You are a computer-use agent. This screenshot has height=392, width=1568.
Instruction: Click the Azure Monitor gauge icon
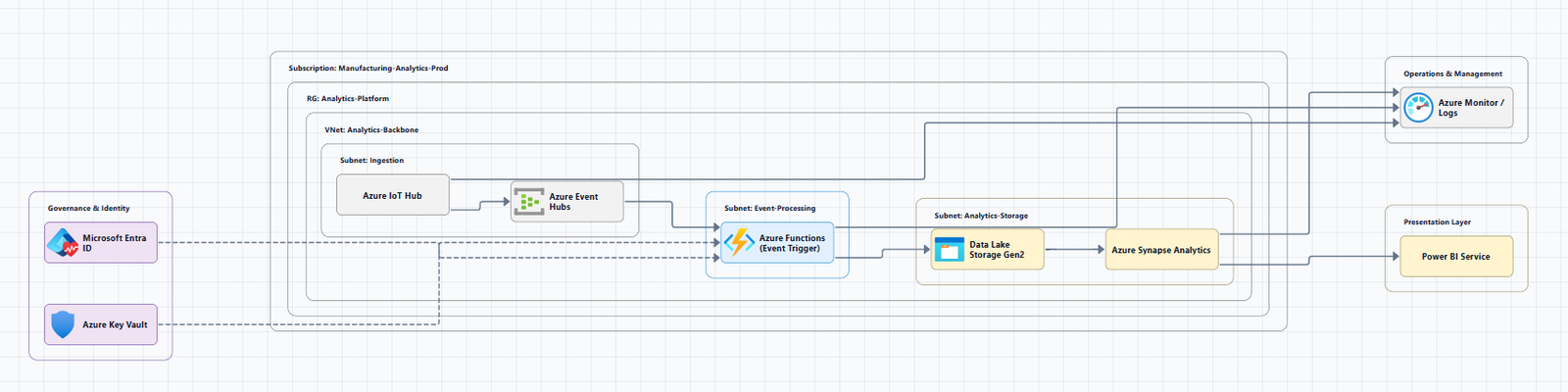[1418, 108]
